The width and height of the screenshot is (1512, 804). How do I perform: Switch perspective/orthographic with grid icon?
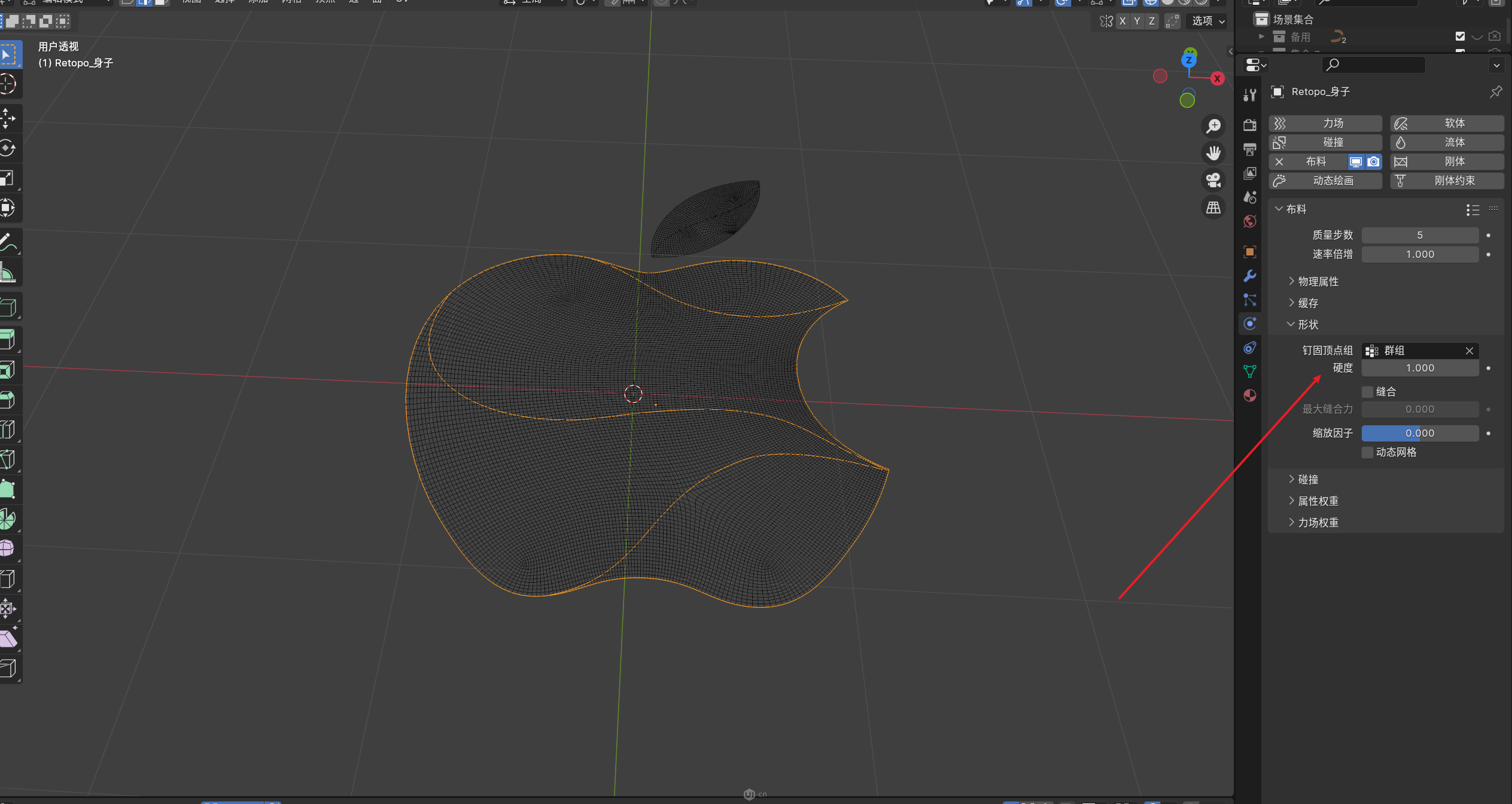point(1213,208)
